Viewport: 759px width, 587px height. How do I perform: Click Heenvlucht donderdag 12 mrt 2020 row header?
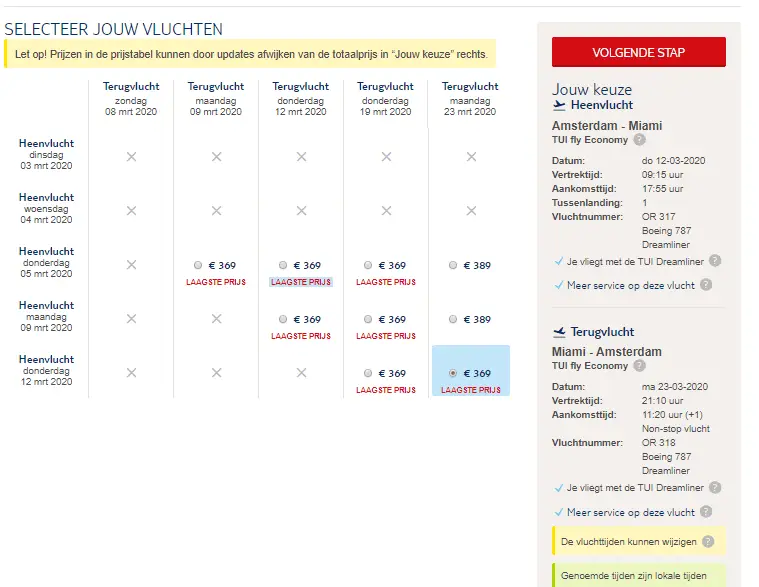(46, 370)
